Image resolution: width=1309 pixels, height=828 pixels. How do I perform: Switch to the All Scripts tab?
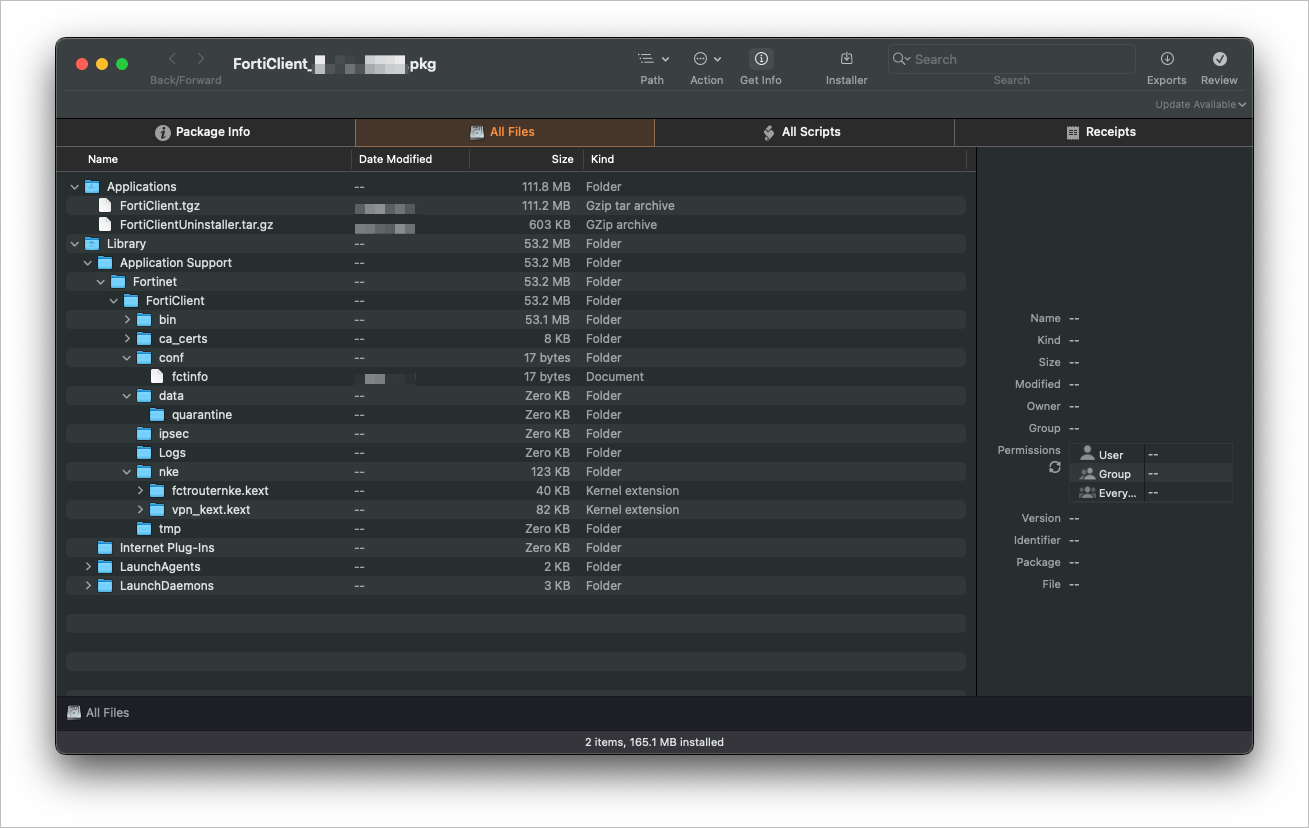point(804,132)
